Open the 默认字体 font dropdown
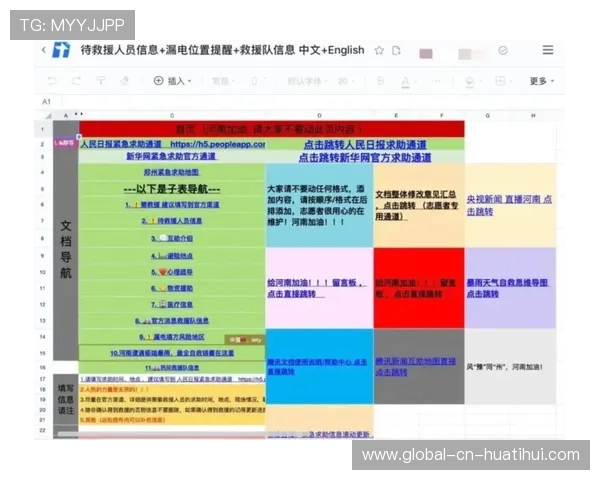 point(307,81)
